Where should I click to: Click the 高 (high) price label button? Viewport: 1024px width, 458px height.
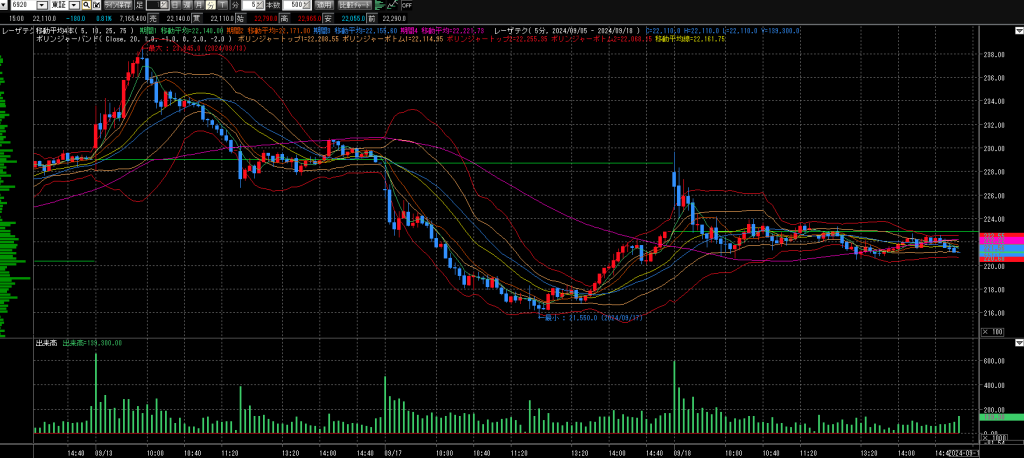(284, 18)
